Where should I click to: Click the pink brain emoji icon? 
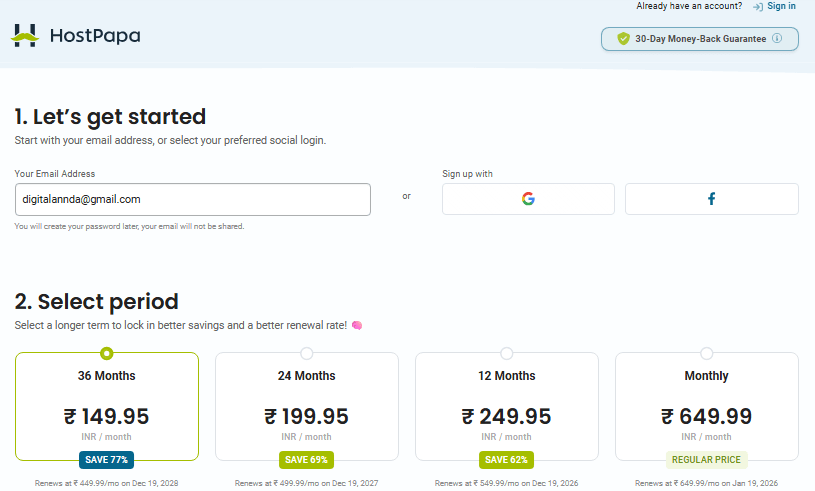pos(356,326)
